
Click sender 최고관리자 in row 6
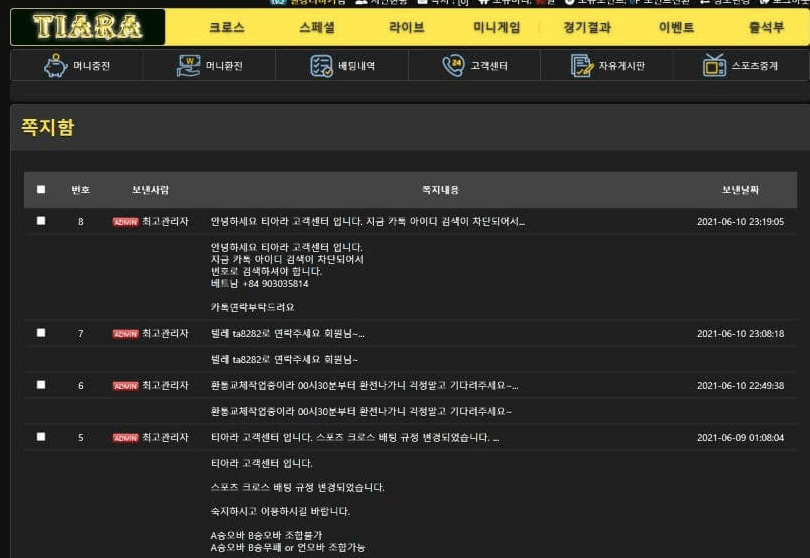[x=165, y=385]
